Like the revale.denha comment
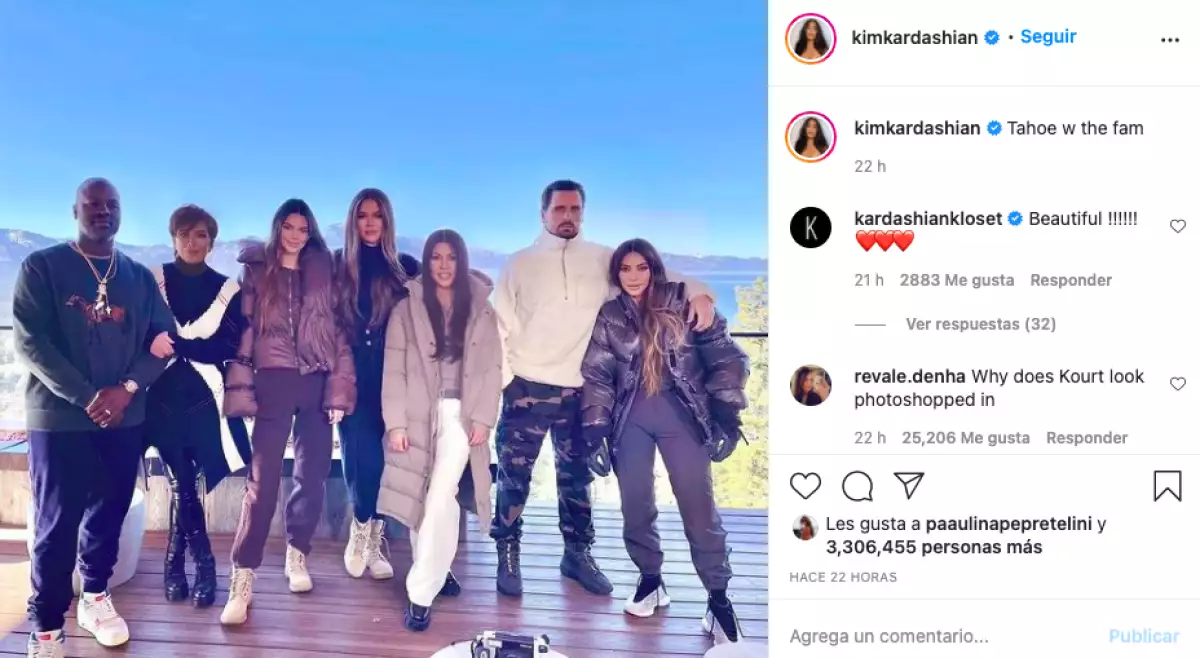 tap(1178, 384)
